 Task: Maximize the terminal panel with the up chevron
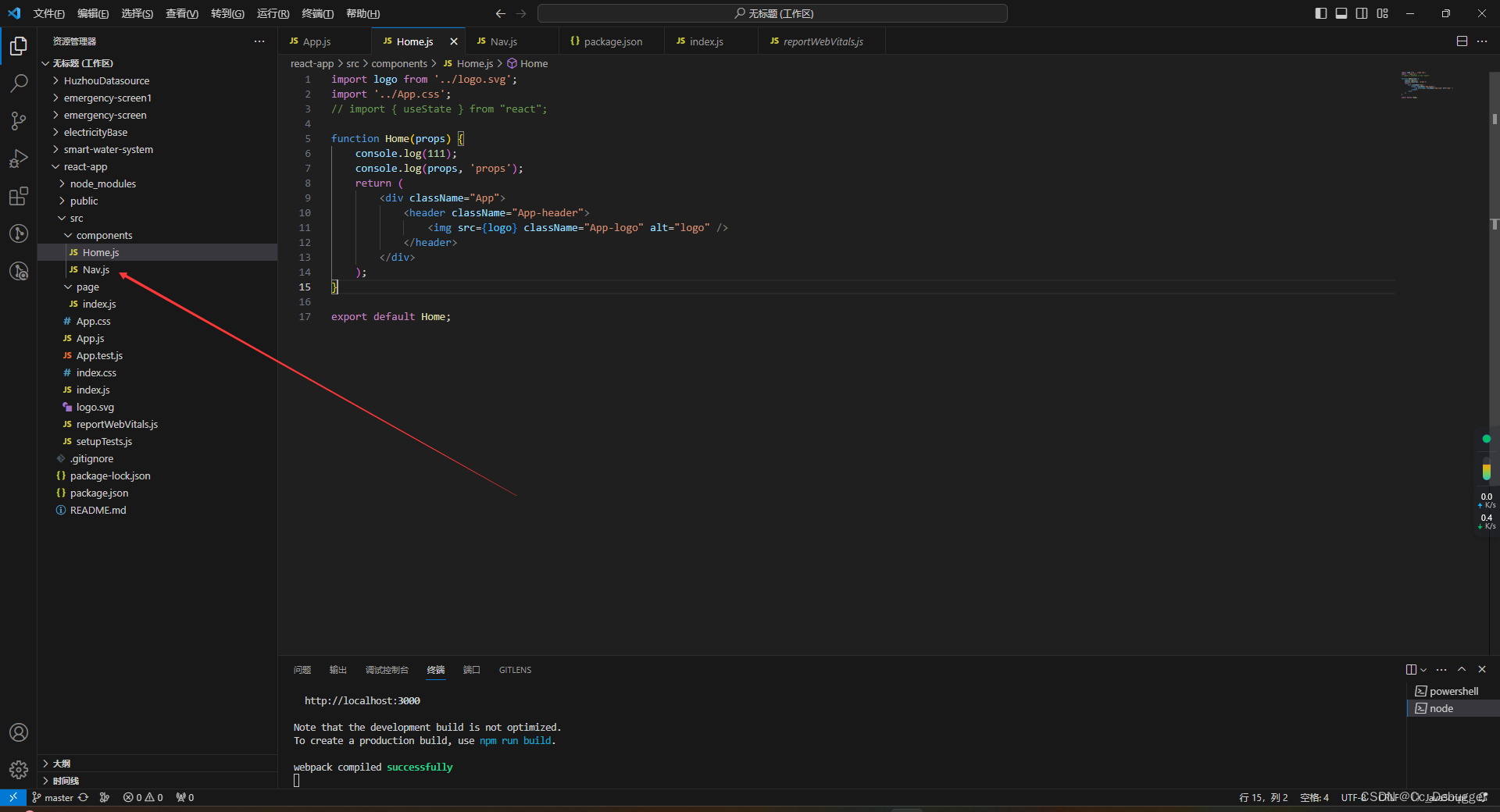(x=1462, y=669)
